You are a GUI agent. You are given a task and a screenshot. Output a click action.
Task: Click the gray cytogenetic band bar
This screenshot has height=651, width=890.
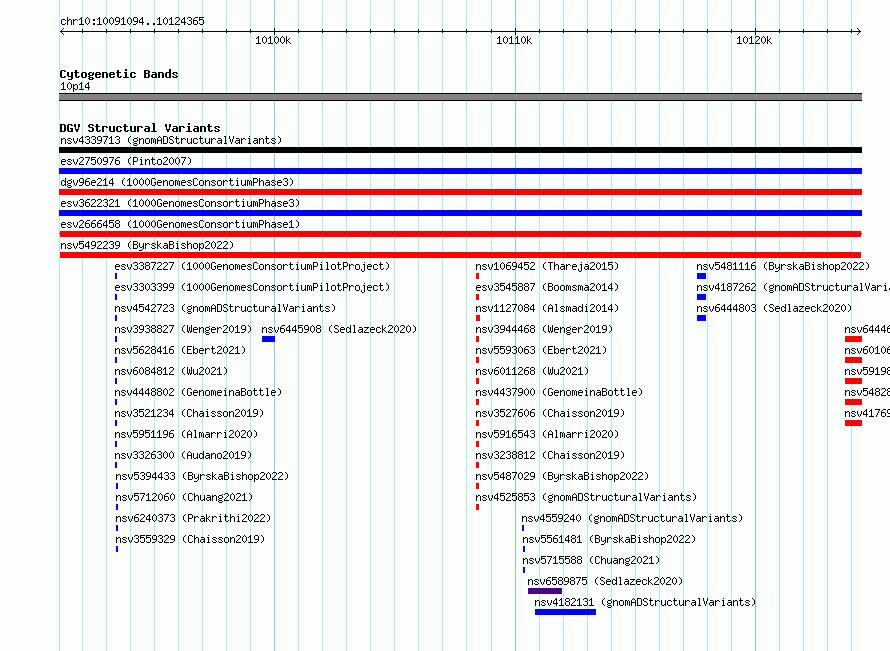pos(460,97)
